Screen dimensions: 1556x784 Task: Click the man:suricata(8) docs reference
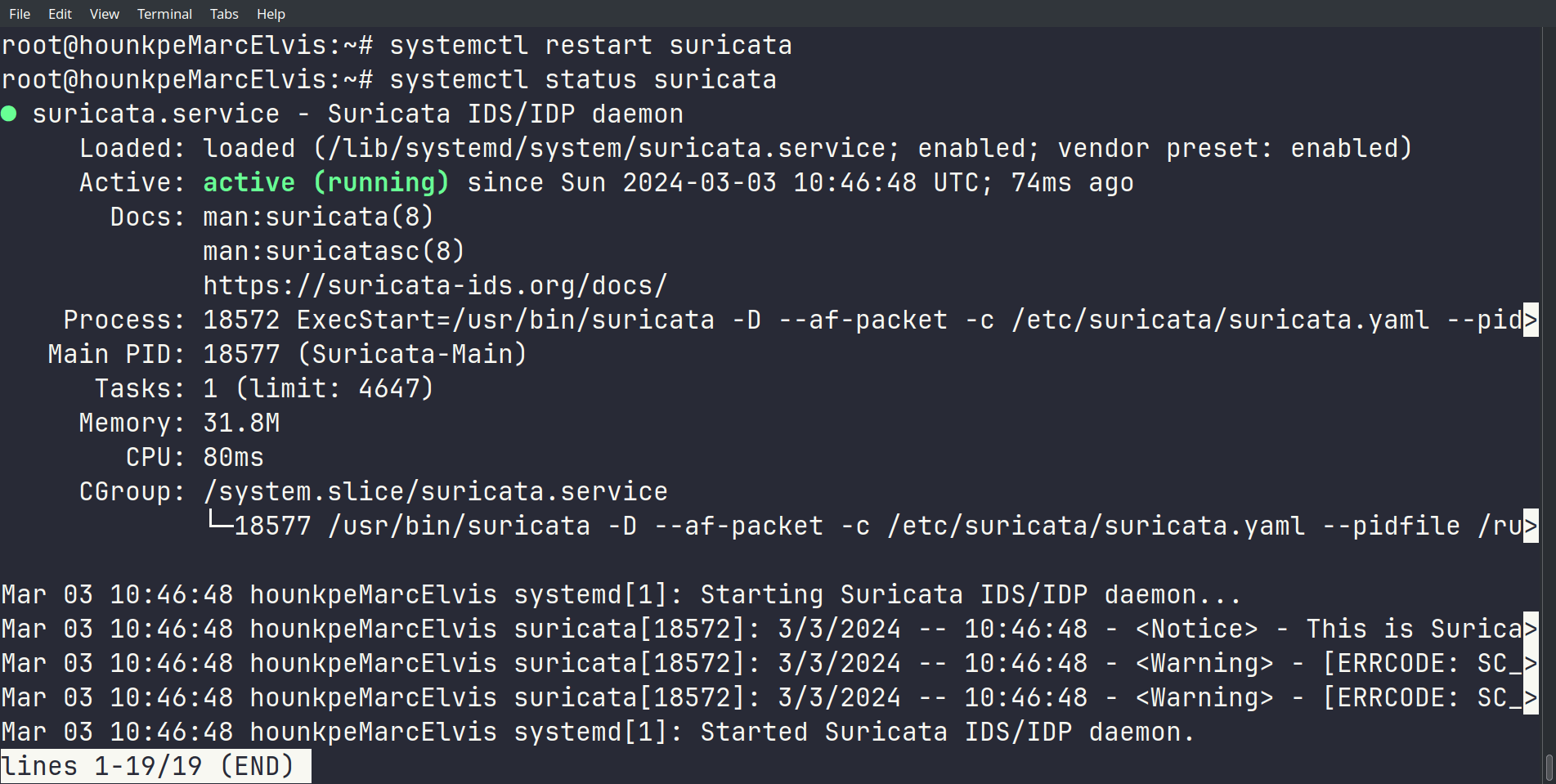[318, 217]
